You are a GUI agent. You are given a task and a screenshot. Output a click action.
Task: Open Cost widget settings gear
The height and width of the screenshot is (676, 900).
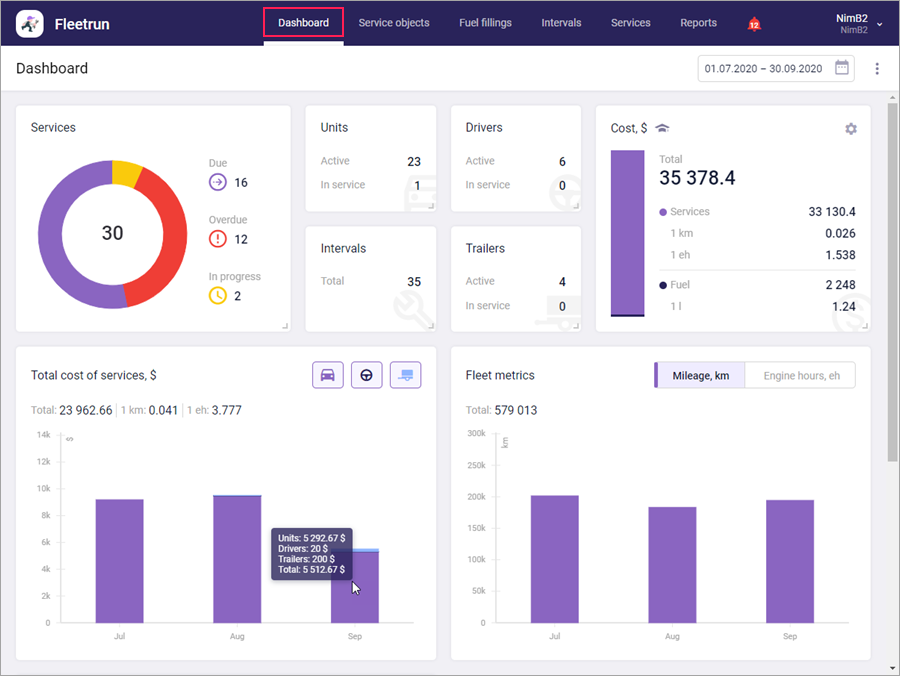pyautogui.click(x=851, y=129)
